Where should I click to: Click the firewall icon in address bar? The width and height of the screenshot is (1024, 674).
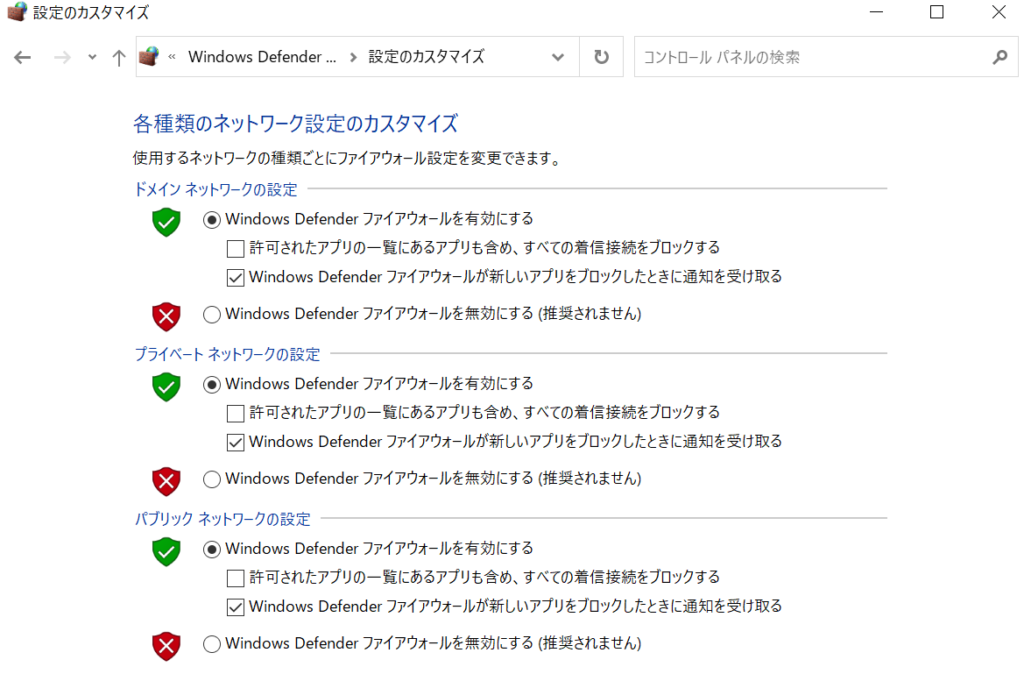click(149, 56)
